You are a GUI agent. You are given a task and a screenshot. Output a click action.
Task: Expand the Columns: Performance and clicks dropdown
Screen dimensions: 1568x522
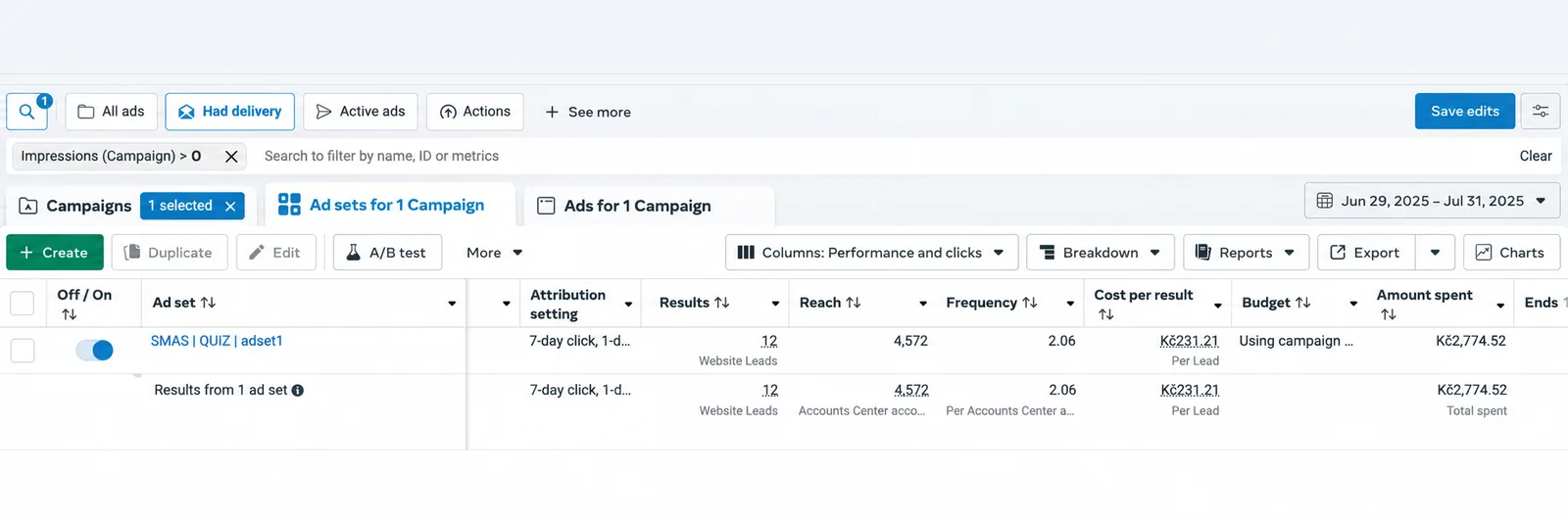[871, 253]
